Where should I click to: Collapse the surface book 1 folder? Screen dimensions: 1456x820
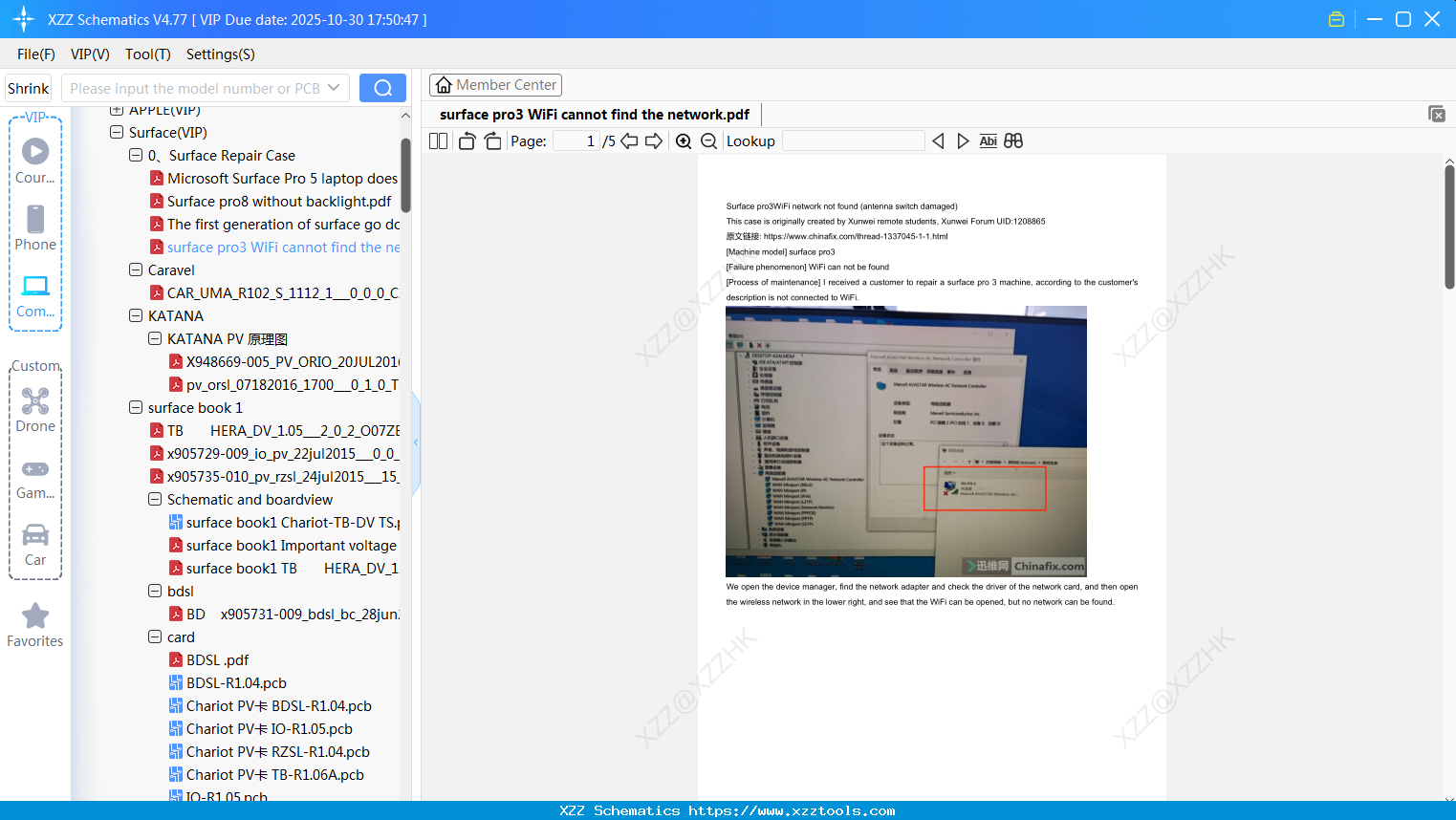coord(136,407)
